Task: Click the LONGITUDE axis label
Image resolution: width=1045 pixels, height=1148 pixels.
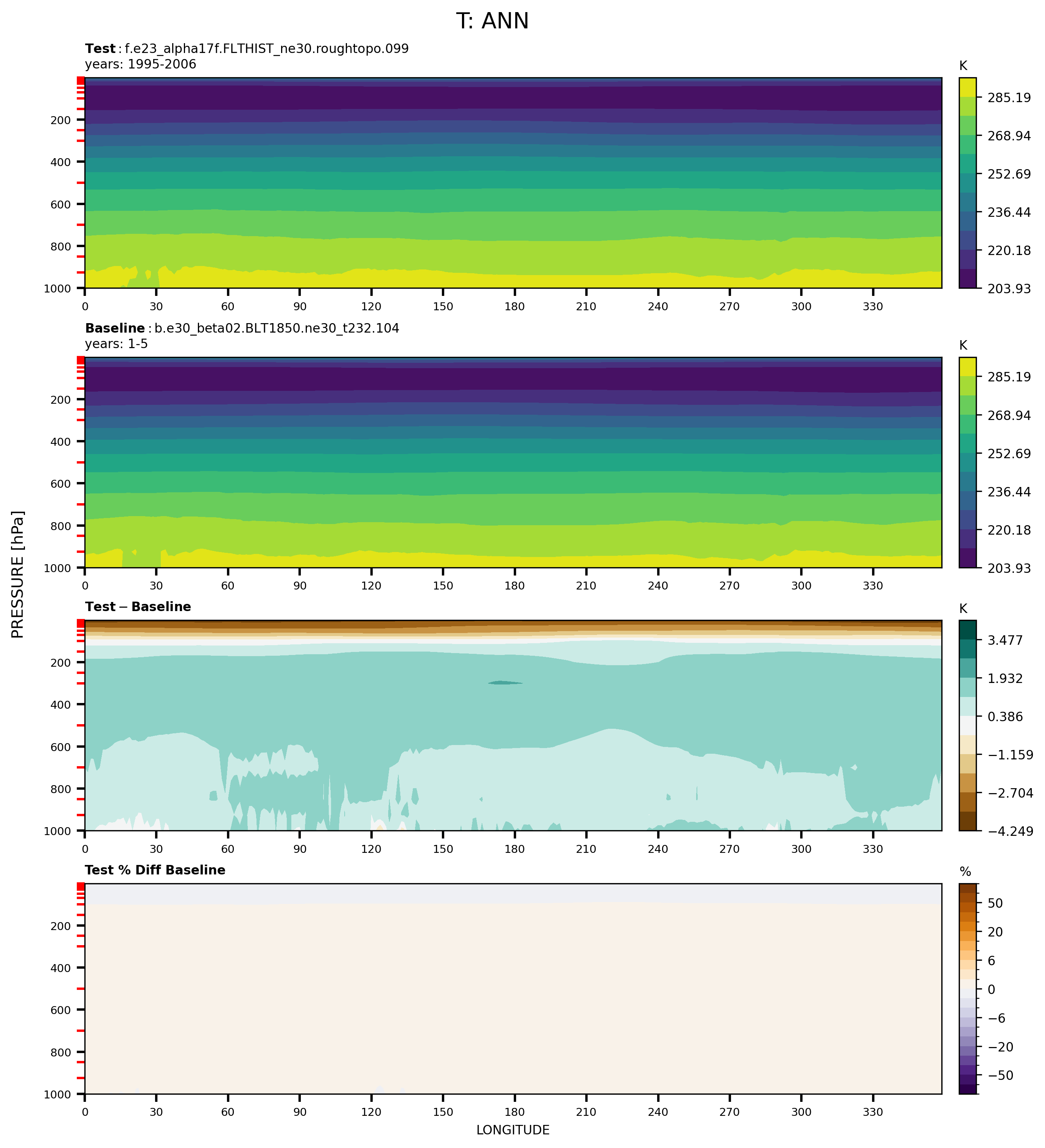Action: click(513, 1130)
